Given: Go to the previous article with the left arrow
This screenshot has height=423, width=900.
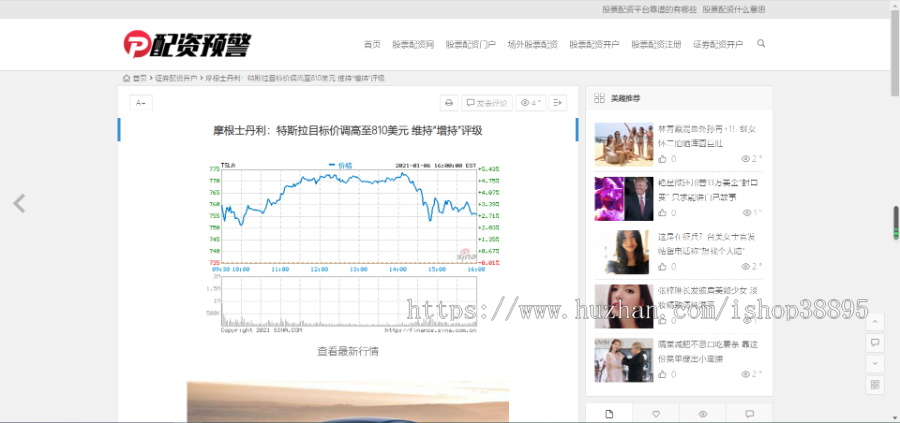Looking at the screenshot, I should point(20,204).
